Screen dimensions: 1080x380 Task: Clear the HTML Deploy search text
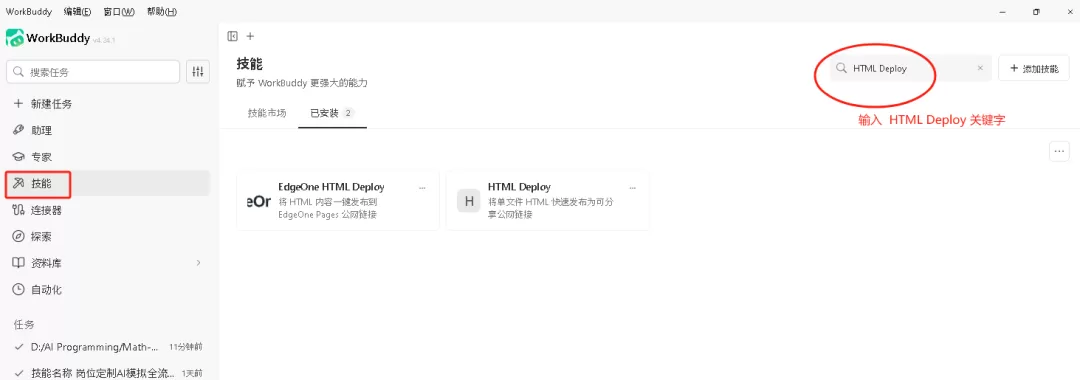980,68
